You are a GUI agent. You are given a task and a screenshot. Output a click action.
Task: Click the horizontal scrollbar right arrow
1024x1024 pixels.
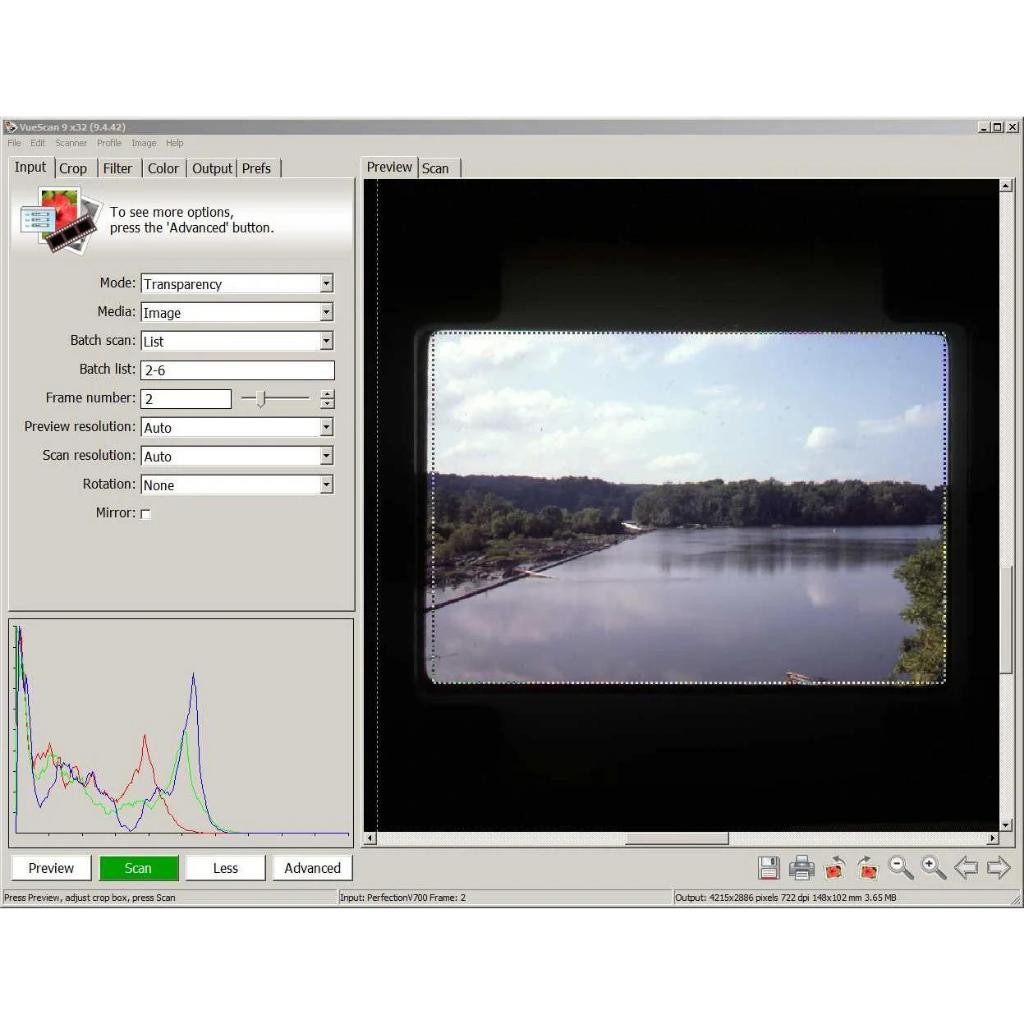click(993, 838)
